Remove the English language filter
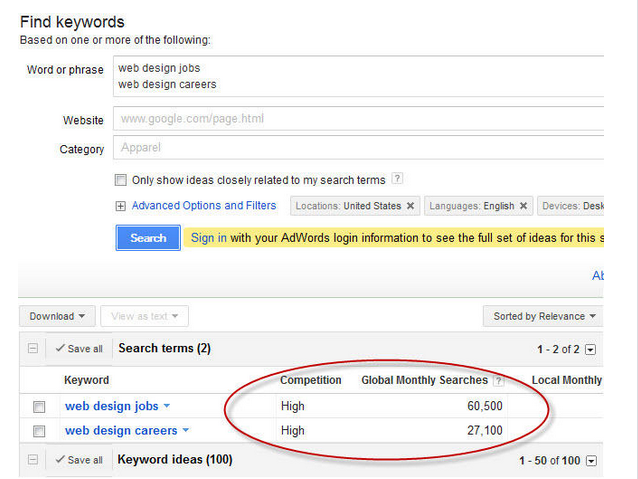Screen dimensions: 638x479 click(x=522, y=206)
